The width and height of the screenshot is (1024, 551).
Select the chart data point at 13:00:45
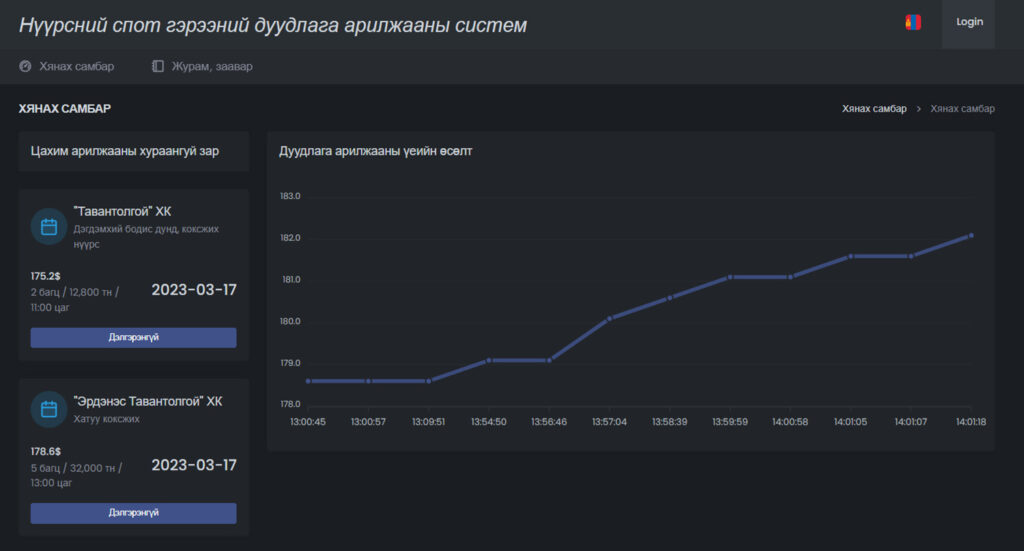[308, 381]
